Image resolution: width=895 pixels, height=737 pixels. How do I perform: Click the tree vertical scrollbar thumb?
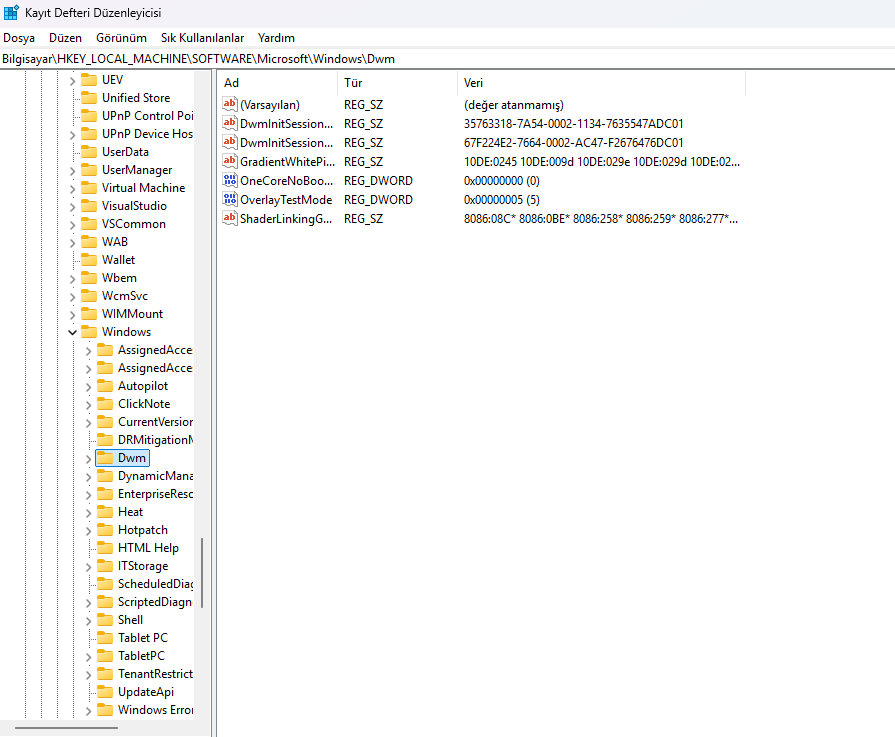pyautogui.click(x=202, y=573)
